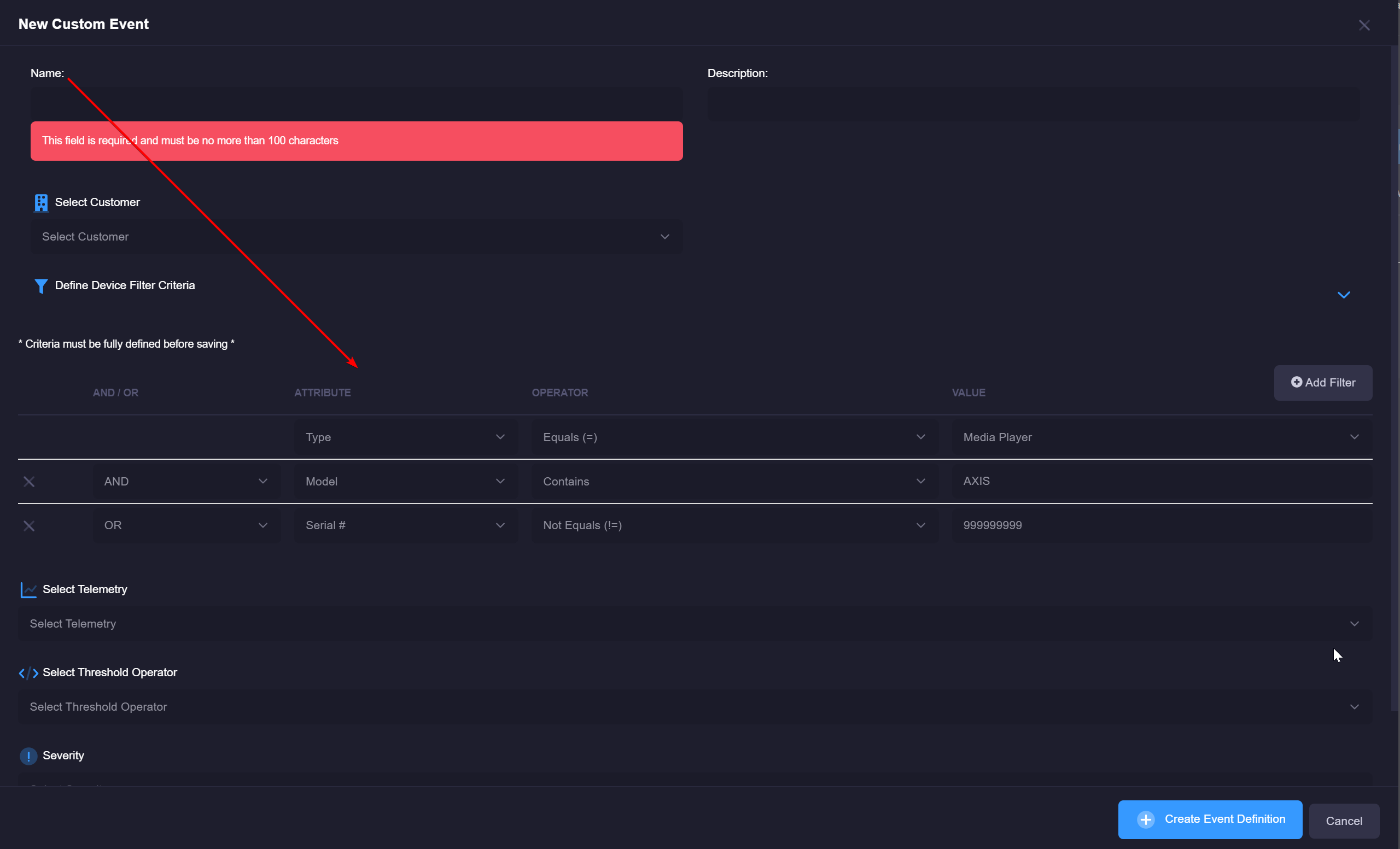Viewport: 1400px width, 849px height.
Task: Click the ATTRIBUTE column header
Action: pyautogui.click(x=322, y=393)
